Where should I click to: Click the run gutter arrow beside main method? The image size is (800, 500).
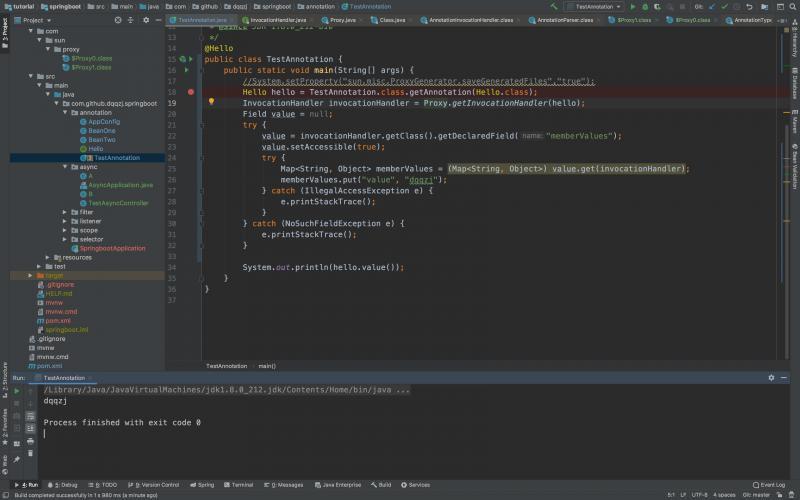[x=186, y=70]
